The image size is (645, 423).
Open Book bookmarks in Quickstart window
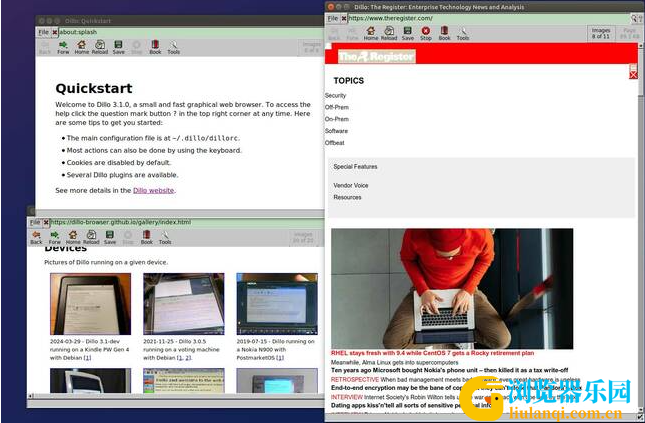click(x=155, y=45)
